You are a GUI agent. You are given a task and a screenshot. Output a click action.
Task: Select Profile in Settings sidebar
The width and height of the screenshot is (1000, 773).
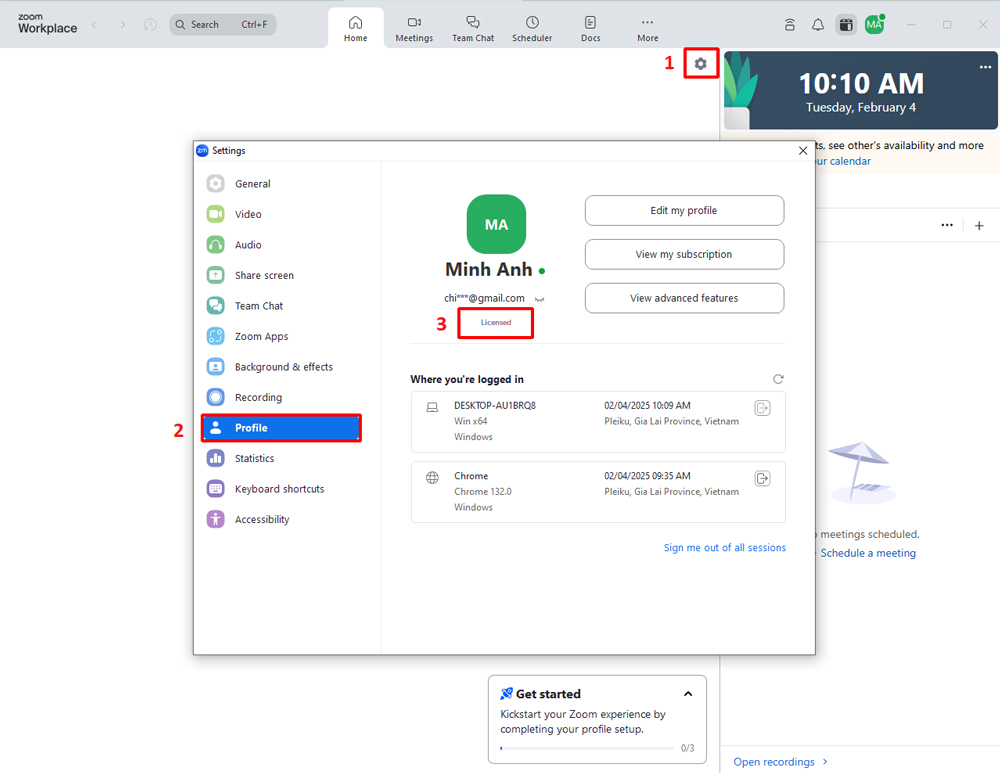[281, 428]
